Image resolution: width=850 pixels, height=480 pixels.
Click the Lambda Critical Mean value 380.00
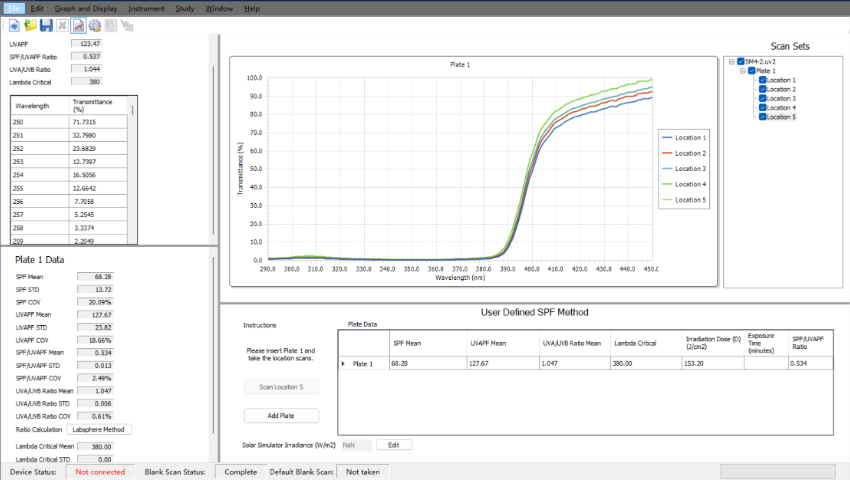point(95,446)
